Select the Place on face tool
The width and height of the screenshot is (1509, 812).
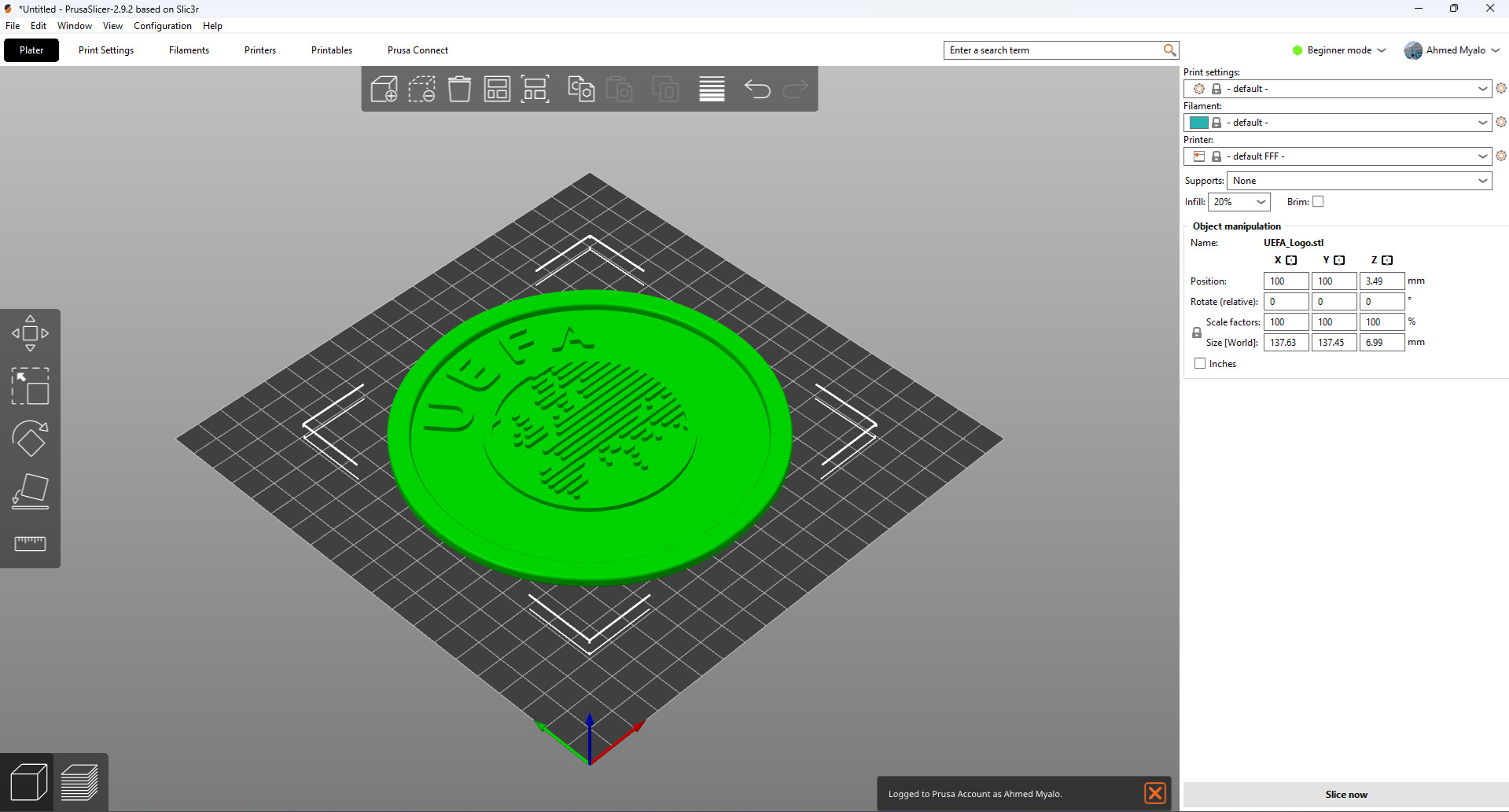pos(30,491)
